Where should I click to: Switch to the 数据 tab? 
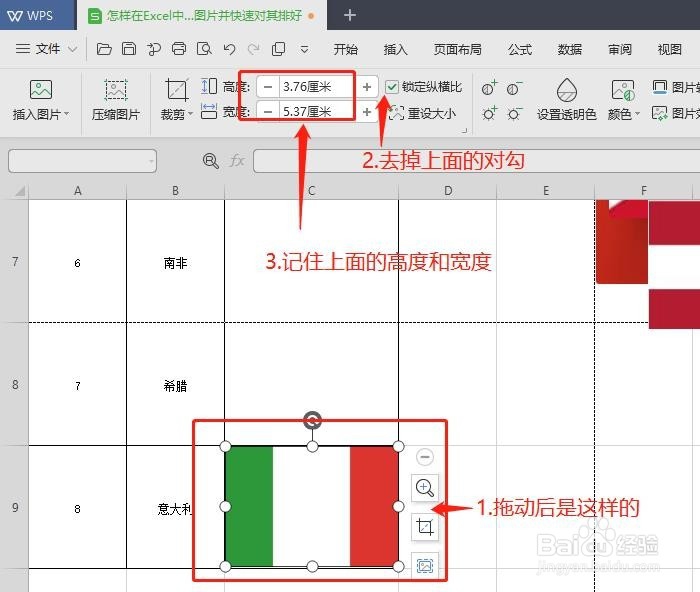pos(570,49)
